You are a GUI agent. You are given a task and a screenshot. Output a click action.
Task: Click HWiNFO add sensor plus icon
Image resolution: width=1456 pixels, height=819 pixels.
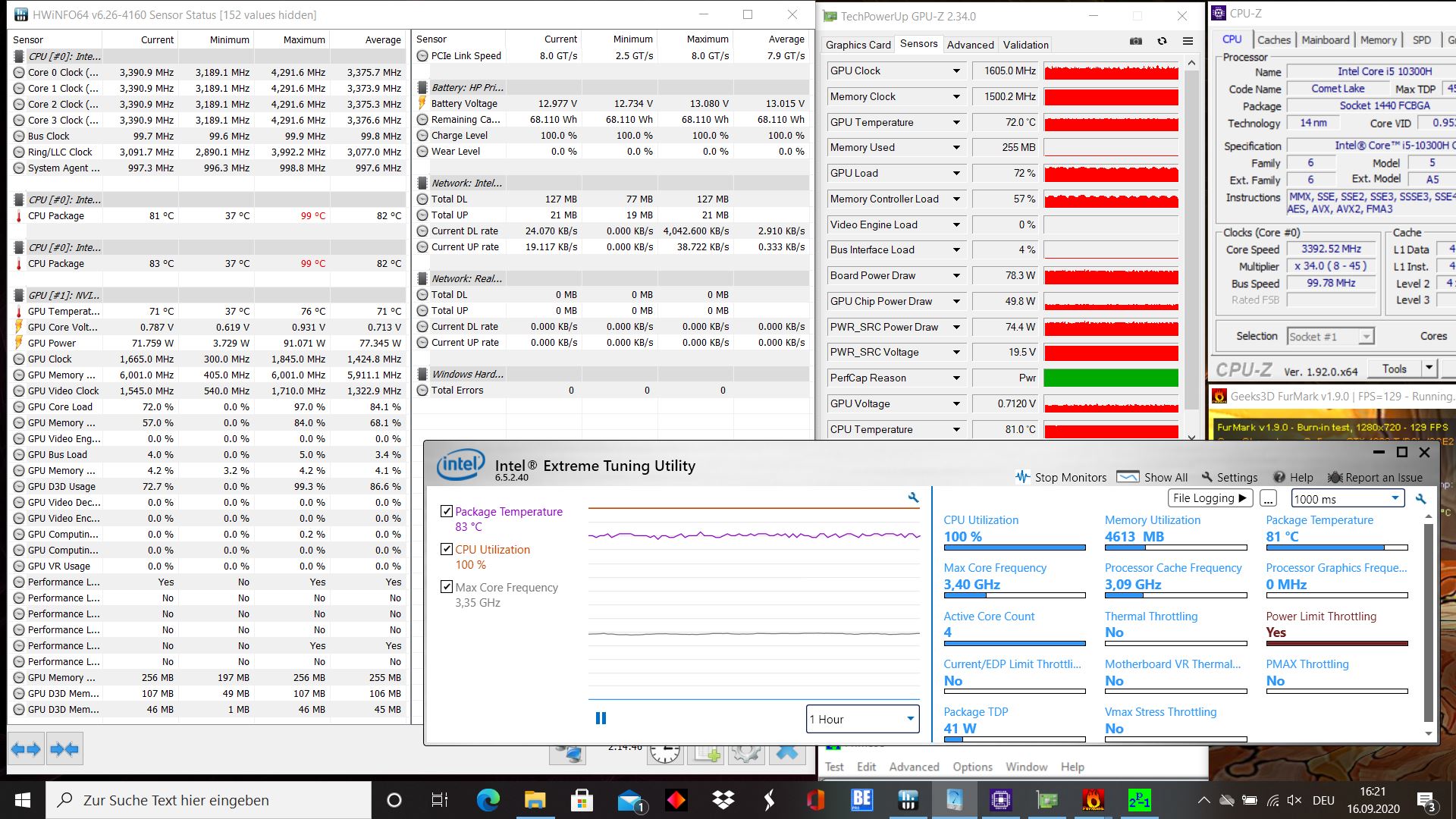coord(706,753)
